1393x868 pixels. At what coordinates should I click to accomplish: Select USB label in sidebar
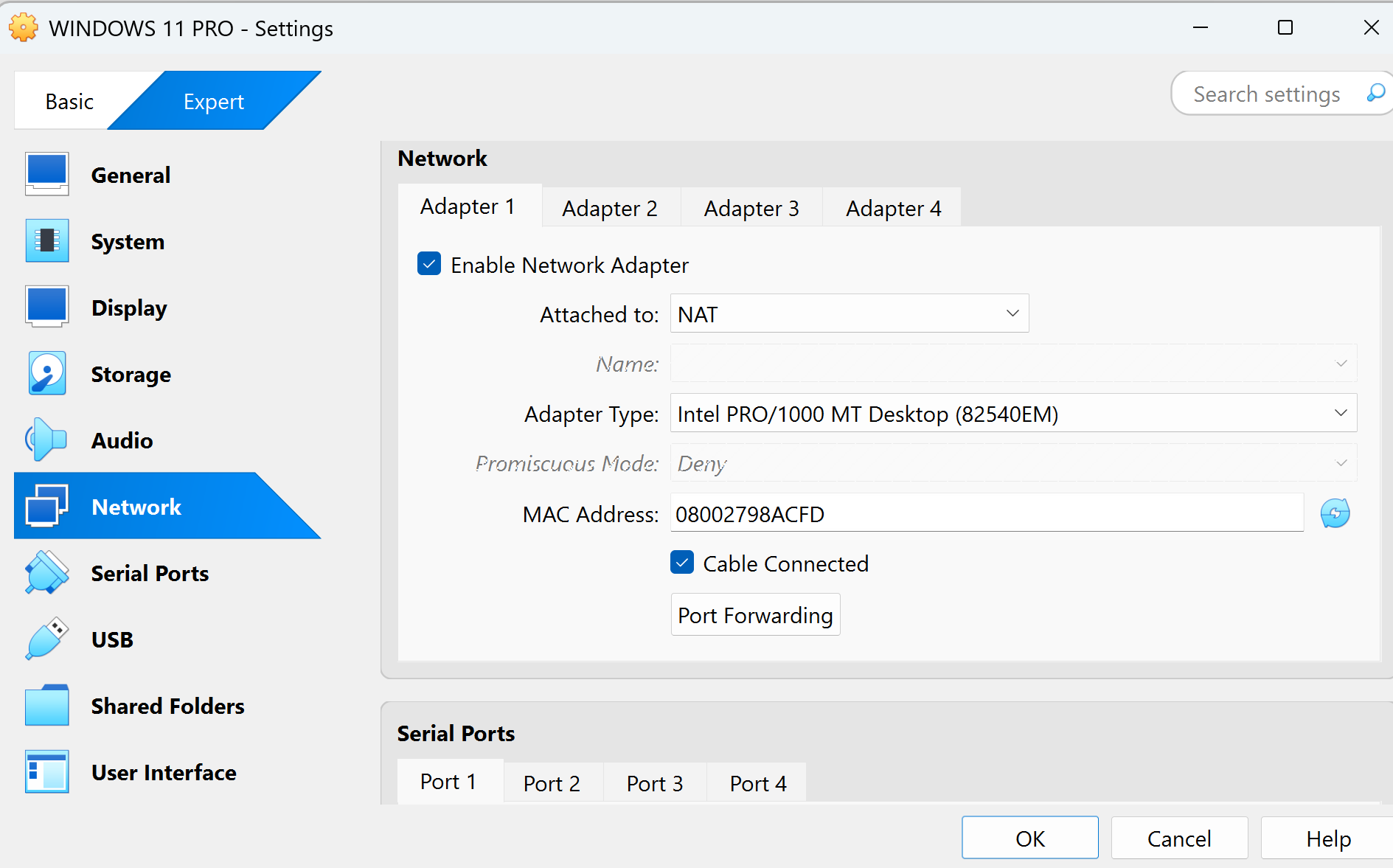tap(112, 639)
